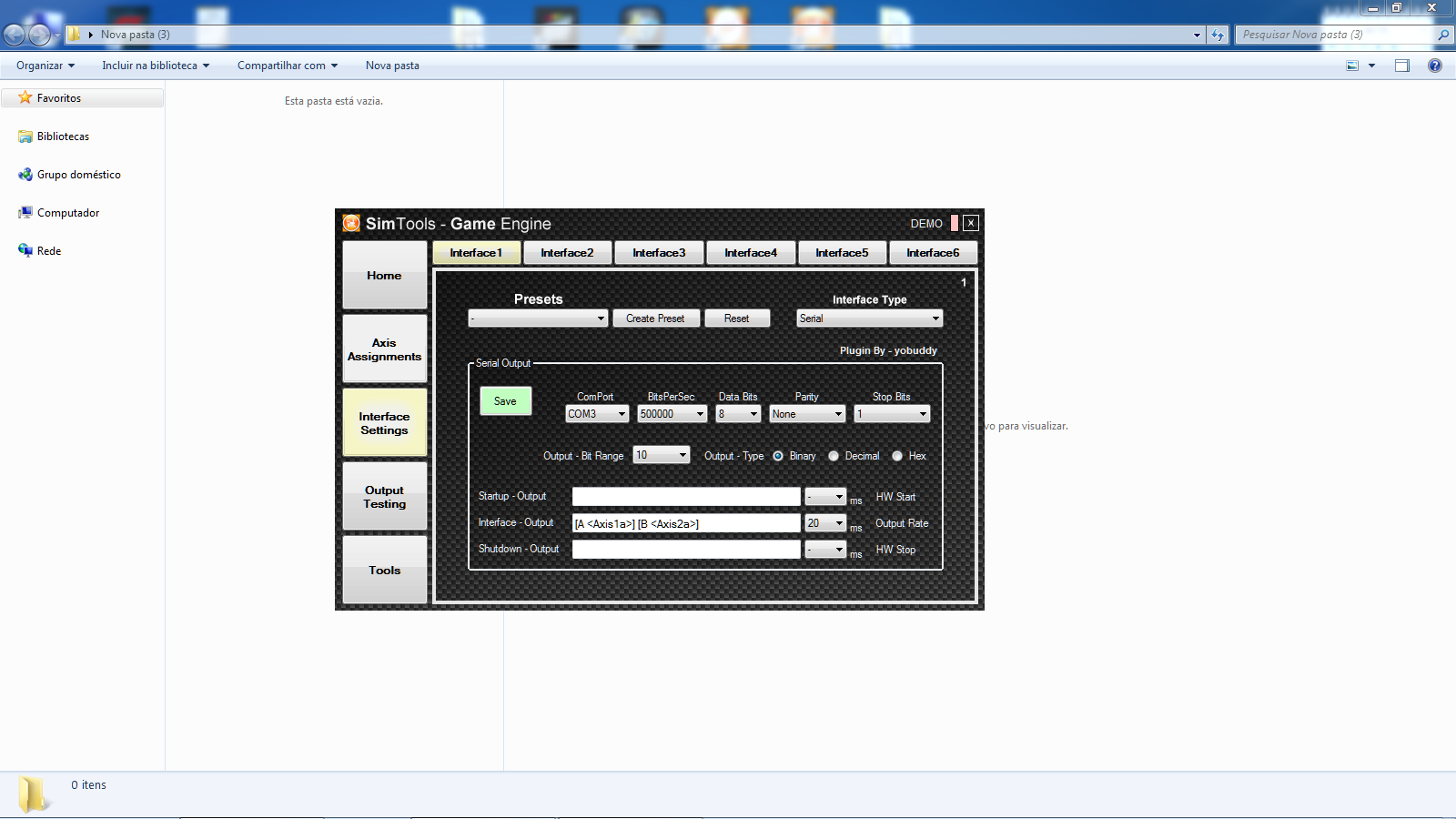Click the refresh icon in Explorer address bar
1456x819 pixels.
(x=1218, y=35)
